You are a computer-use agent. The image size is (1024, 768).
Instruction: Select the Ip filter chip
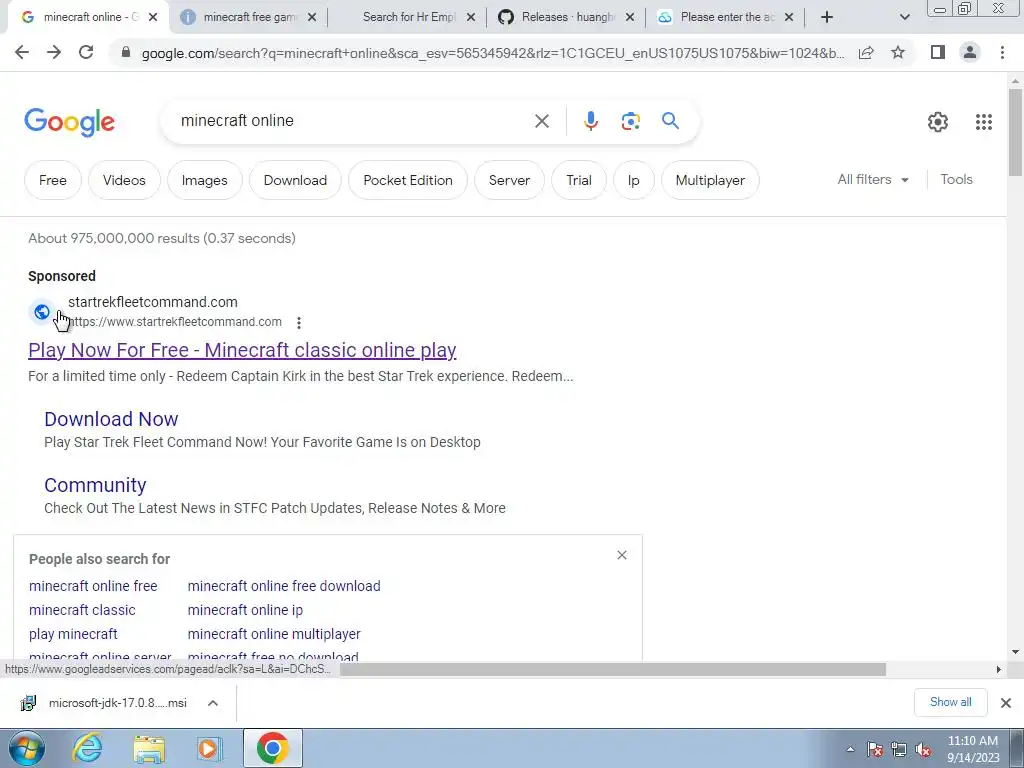[633, 180]
